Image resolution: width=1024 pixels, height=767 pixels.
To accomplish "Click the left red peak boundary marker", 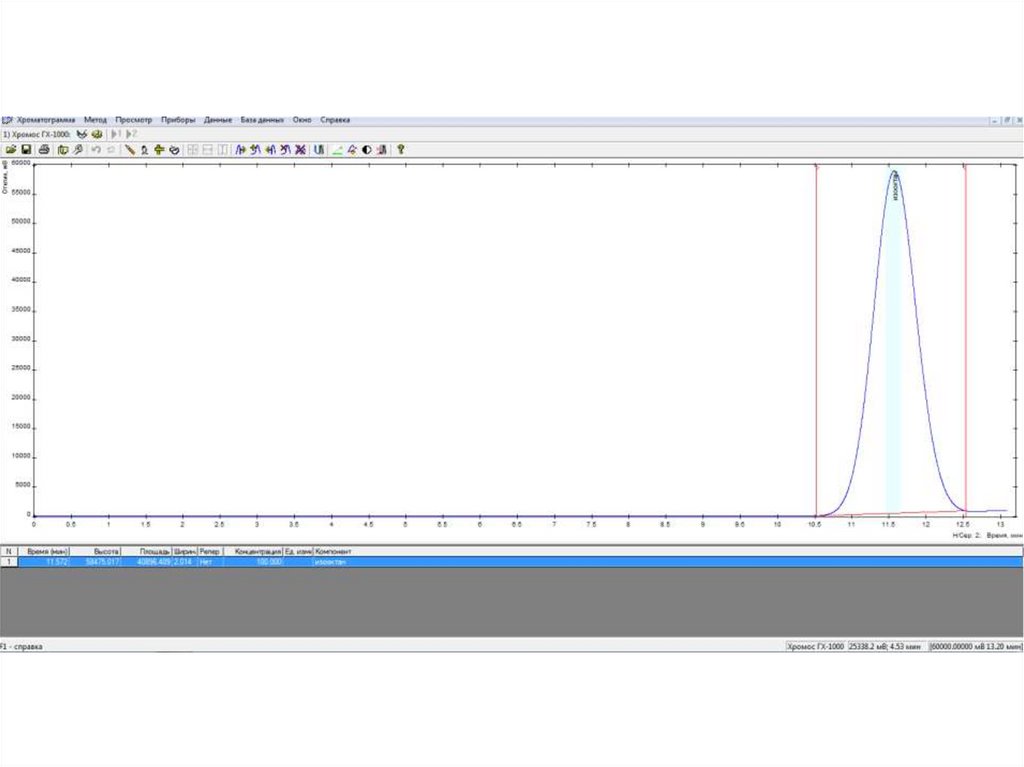I will pyautogui.click(x=817, y=340).
